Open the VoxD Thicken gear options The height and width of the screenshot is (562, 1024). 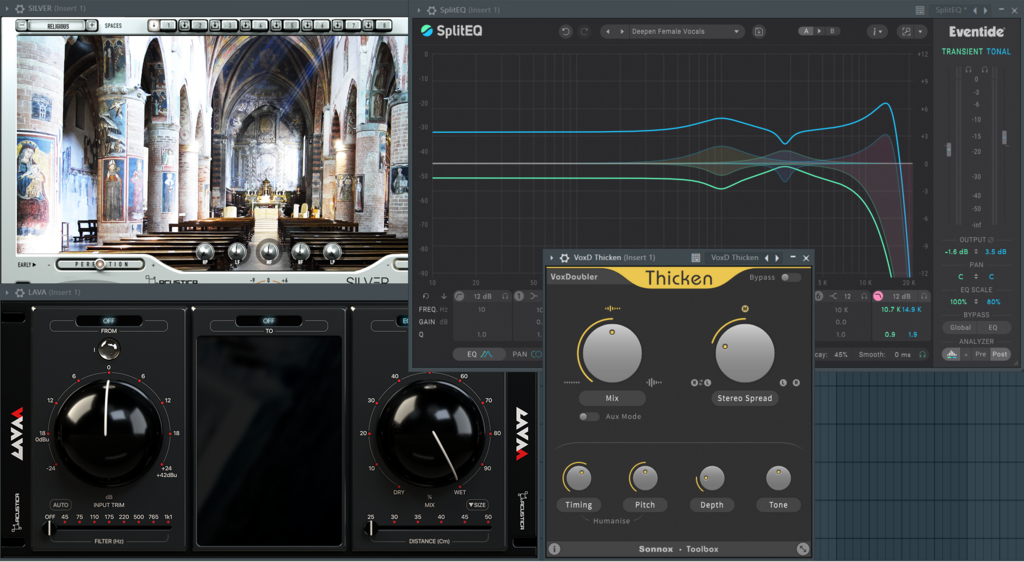click(x=565, y=258)
